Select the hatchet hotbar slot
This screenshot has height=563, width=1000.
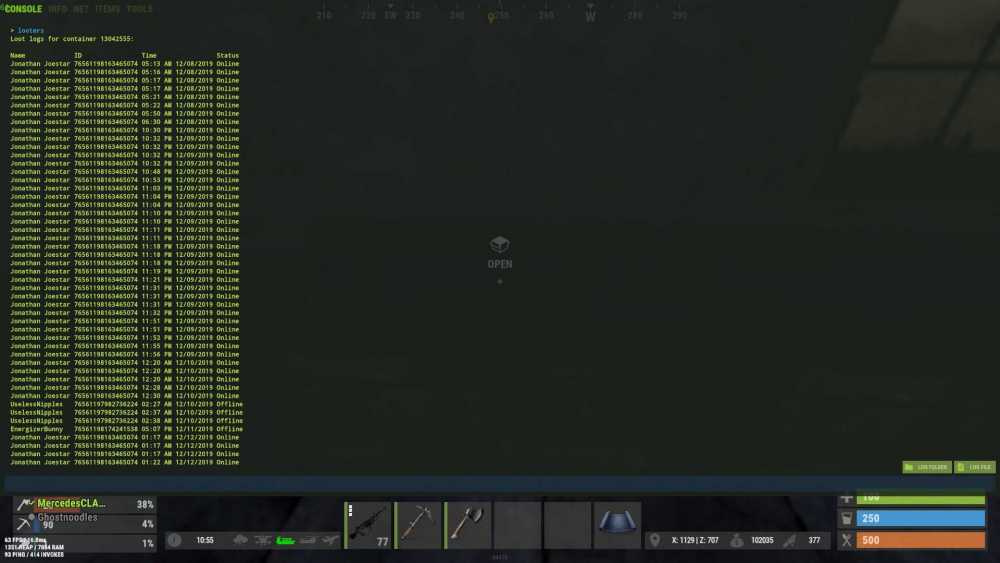tap(468, 525)
